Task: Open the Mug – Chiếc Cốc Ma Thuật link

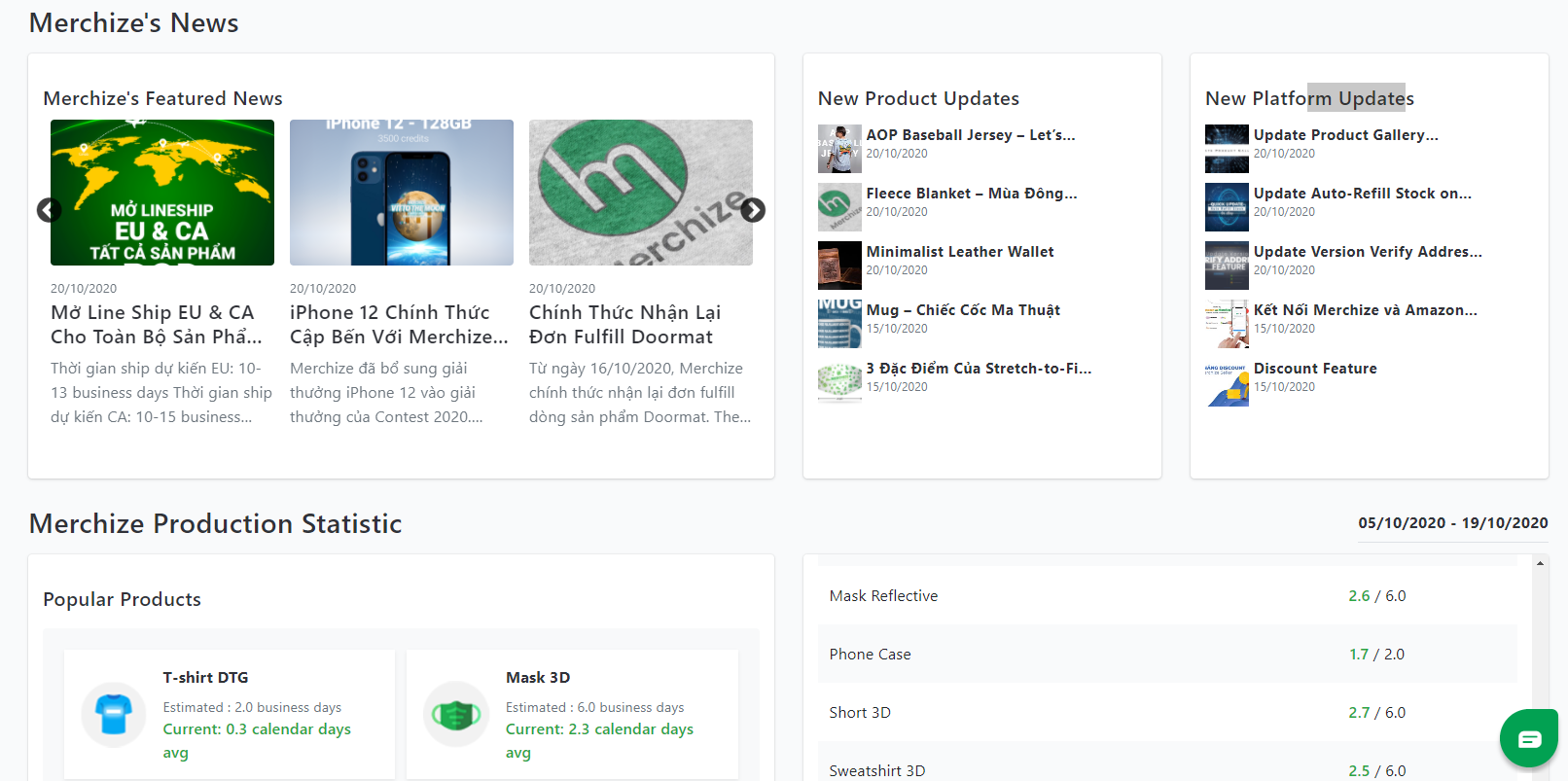Action: pyautogui.click(x=963, y=310)
